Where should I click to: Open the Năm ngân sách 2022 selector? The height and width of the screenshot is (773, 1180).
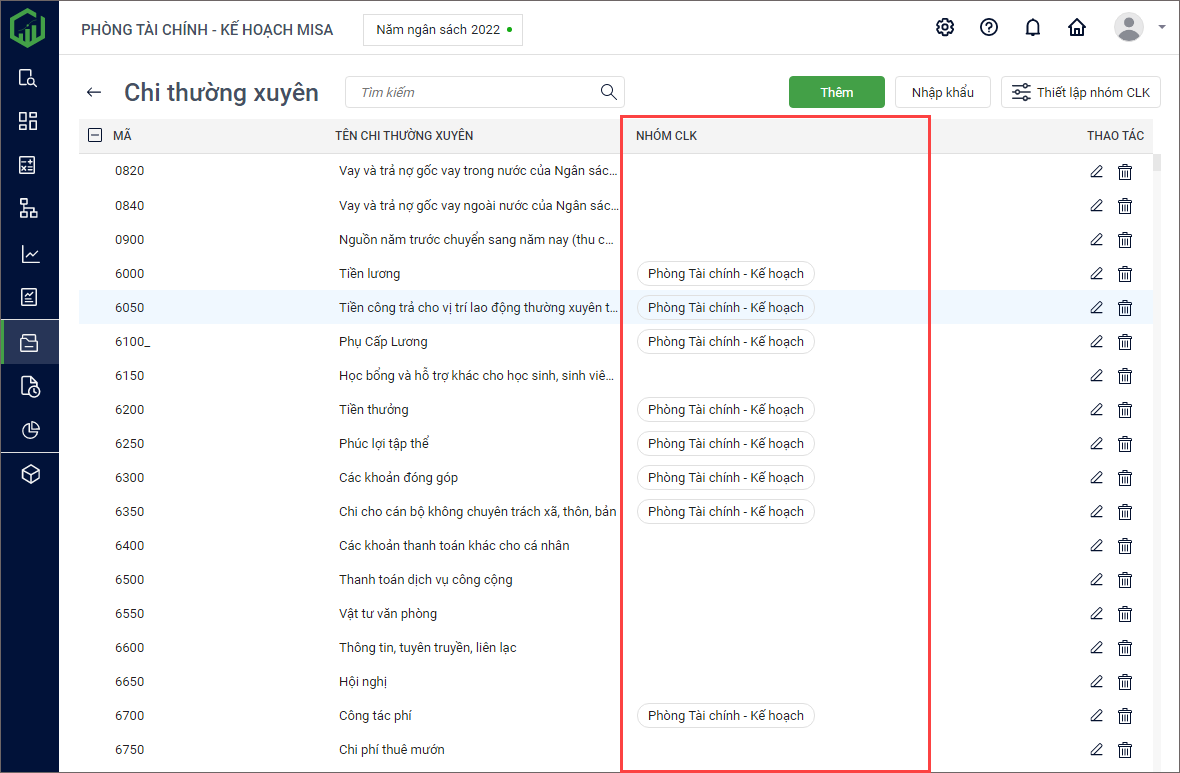click(x=442, y=30)
